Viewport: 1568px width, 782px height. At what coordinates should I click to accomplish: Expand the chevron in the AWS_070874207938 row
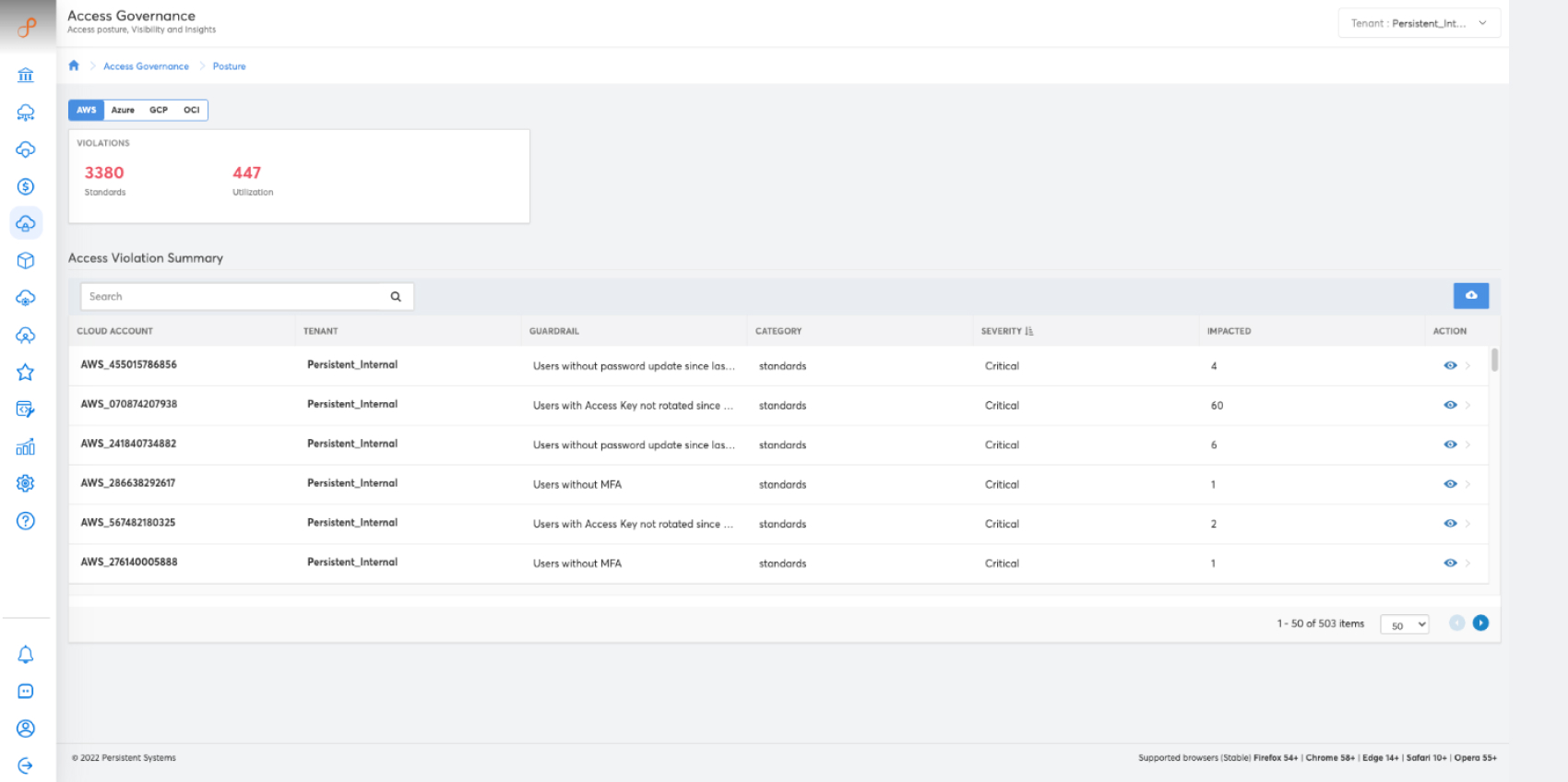[x=1467, y=406]
